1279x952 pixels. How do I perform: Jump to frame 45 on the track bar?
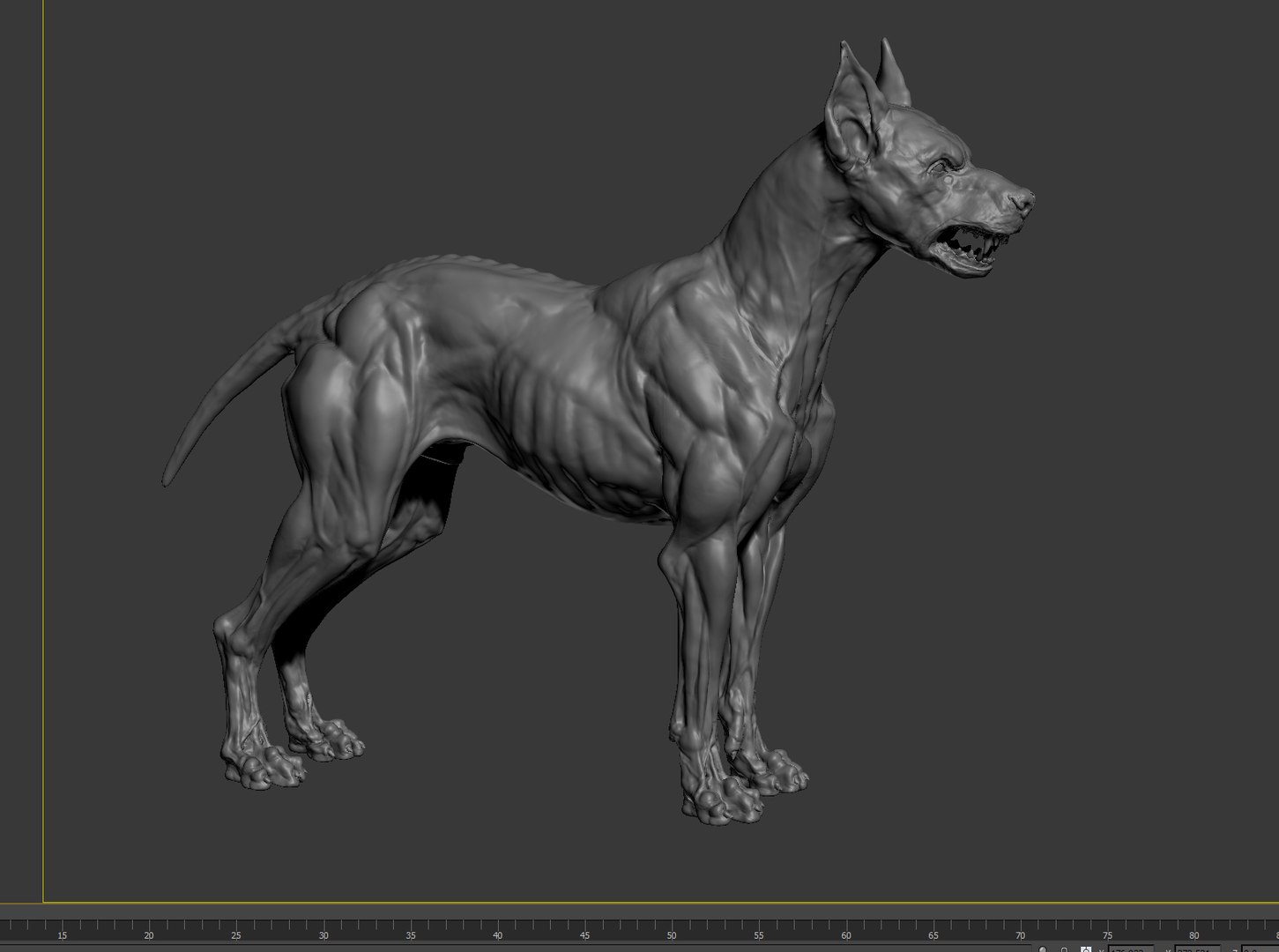click(585, 935)
